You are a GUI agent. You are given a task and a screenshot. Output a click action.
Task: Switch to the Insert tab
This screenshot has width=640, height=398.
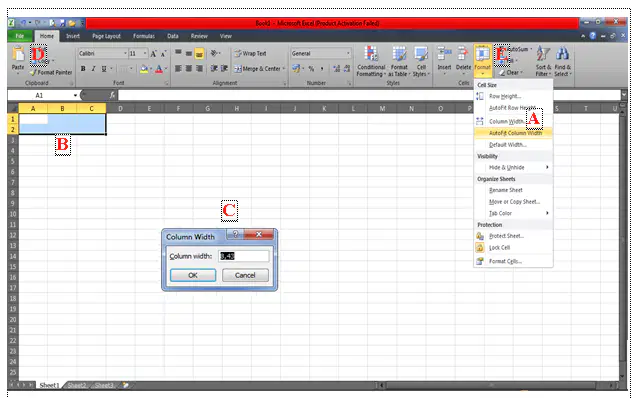pos(73,36)
